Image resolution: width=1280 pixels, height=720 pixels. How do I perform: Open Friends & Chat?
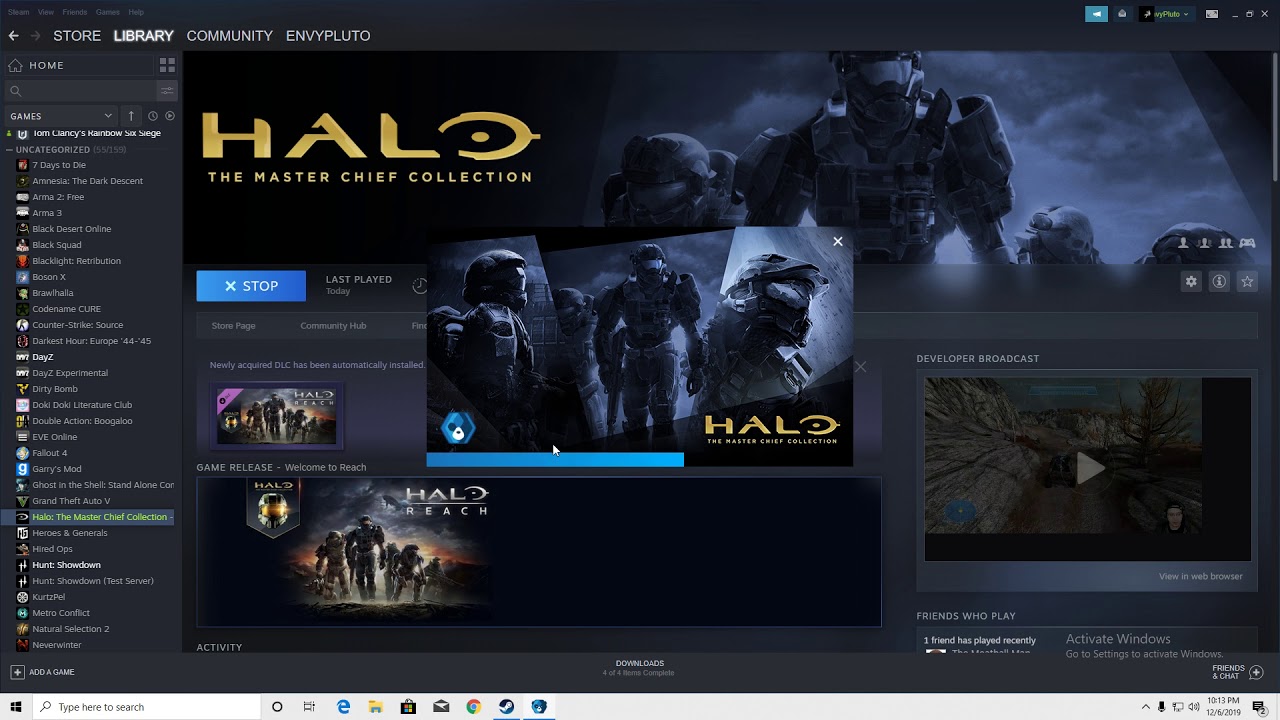(1238, 672)
